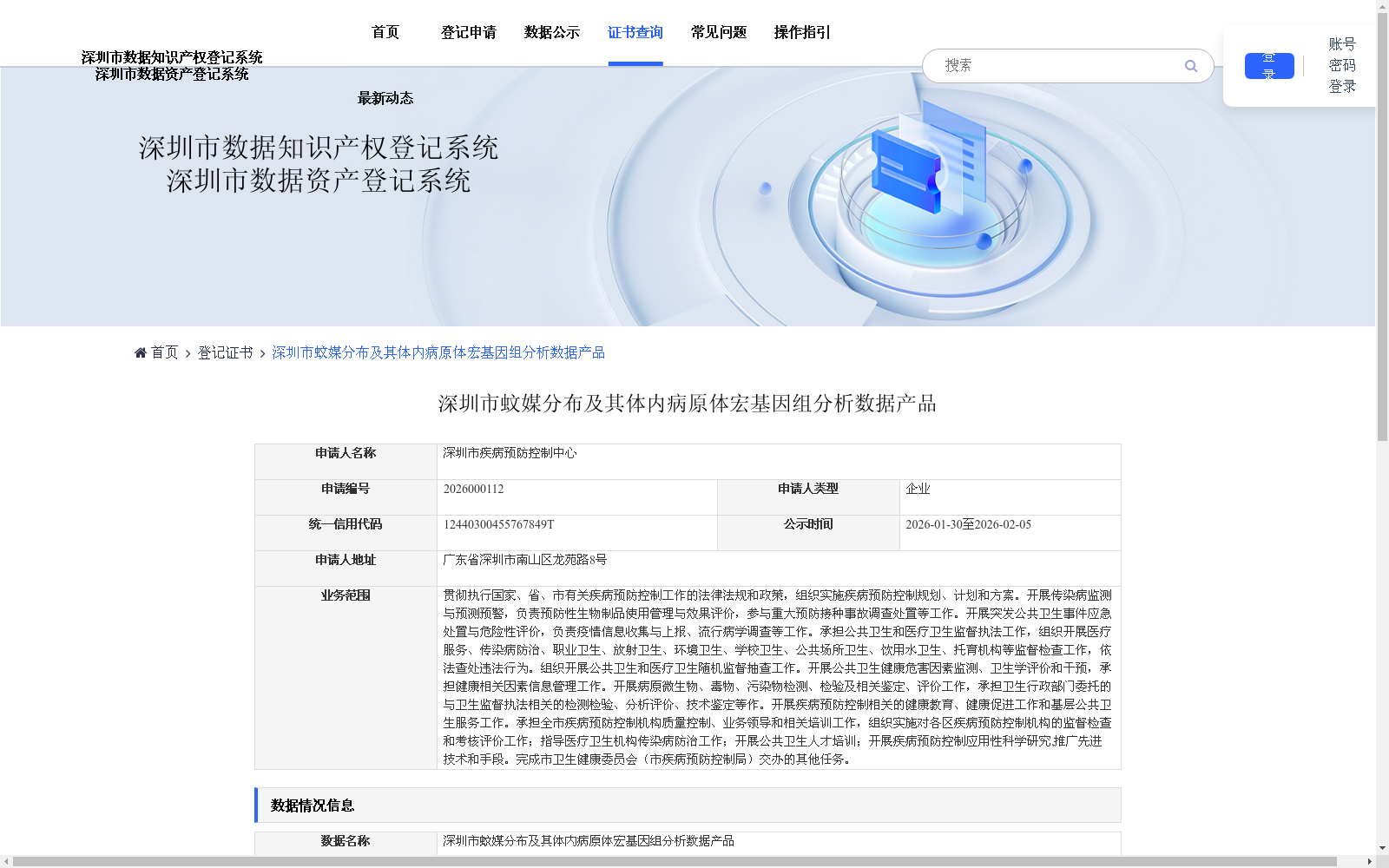Click the scroll-up arrow of the vertical scrollbar

pos(1382,5)
